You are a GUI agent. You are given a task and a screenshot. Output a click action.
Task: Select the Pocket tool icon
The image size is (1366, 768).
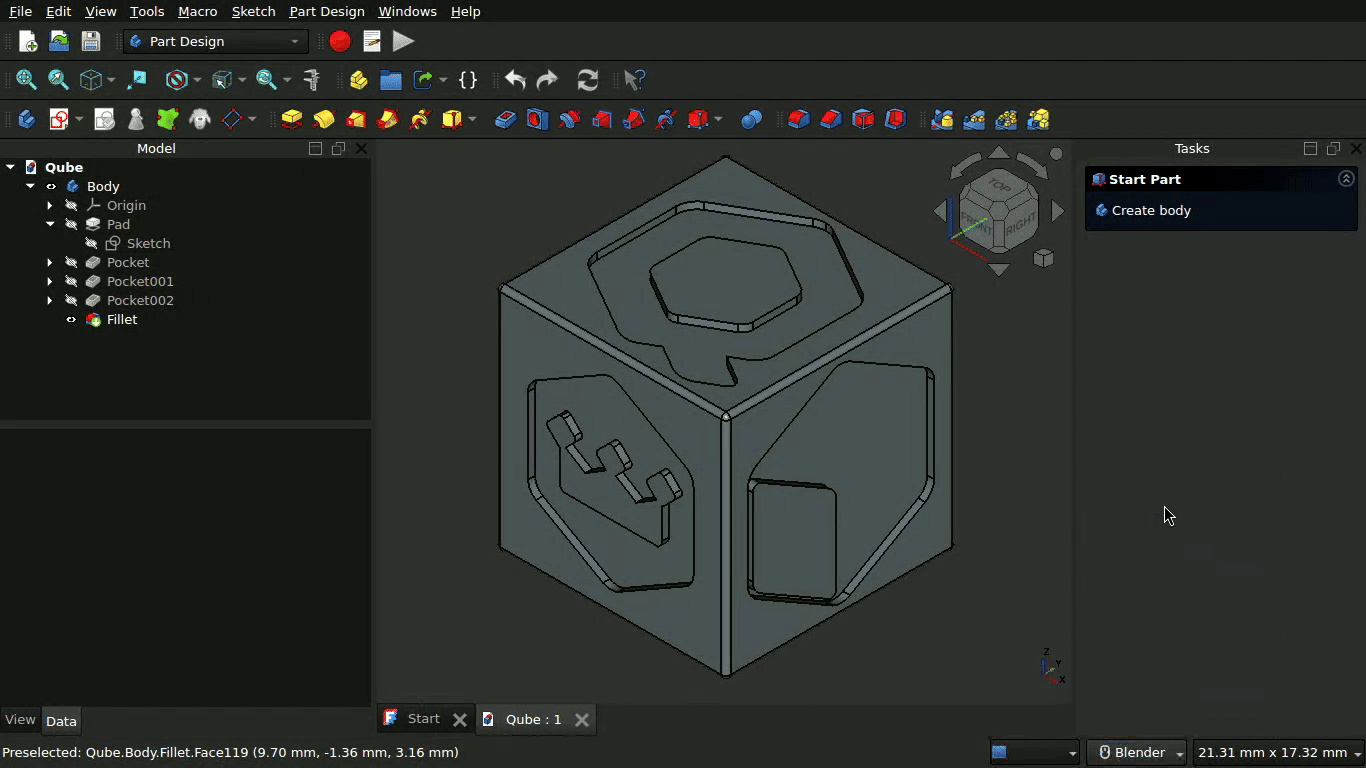point(506,120)
